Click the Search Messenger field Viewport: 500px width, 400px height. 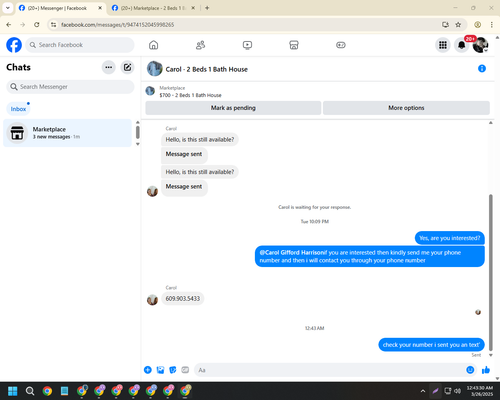point(70,87)
